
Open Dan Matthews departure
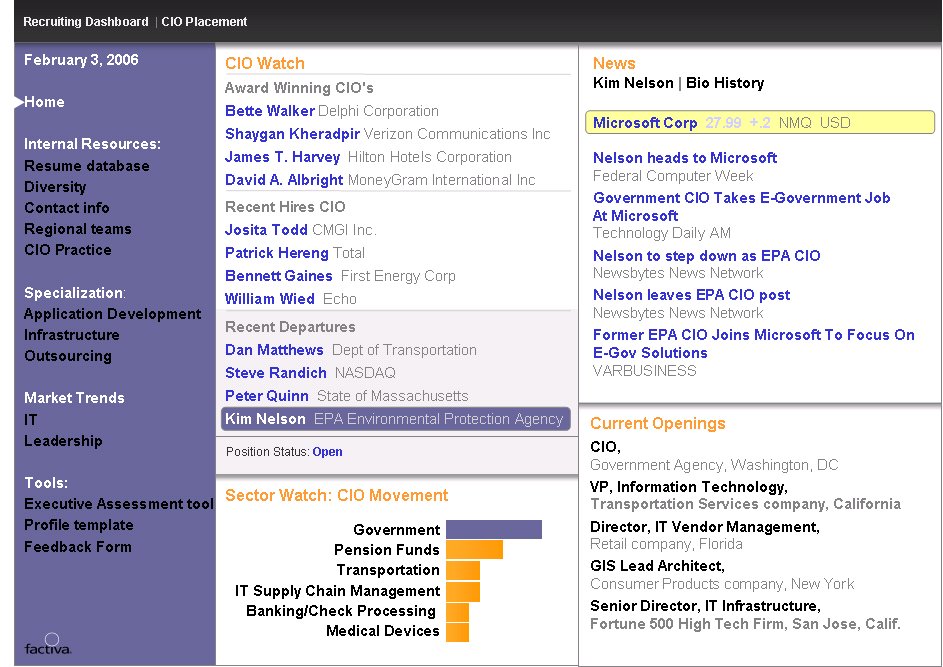(274, 350)
